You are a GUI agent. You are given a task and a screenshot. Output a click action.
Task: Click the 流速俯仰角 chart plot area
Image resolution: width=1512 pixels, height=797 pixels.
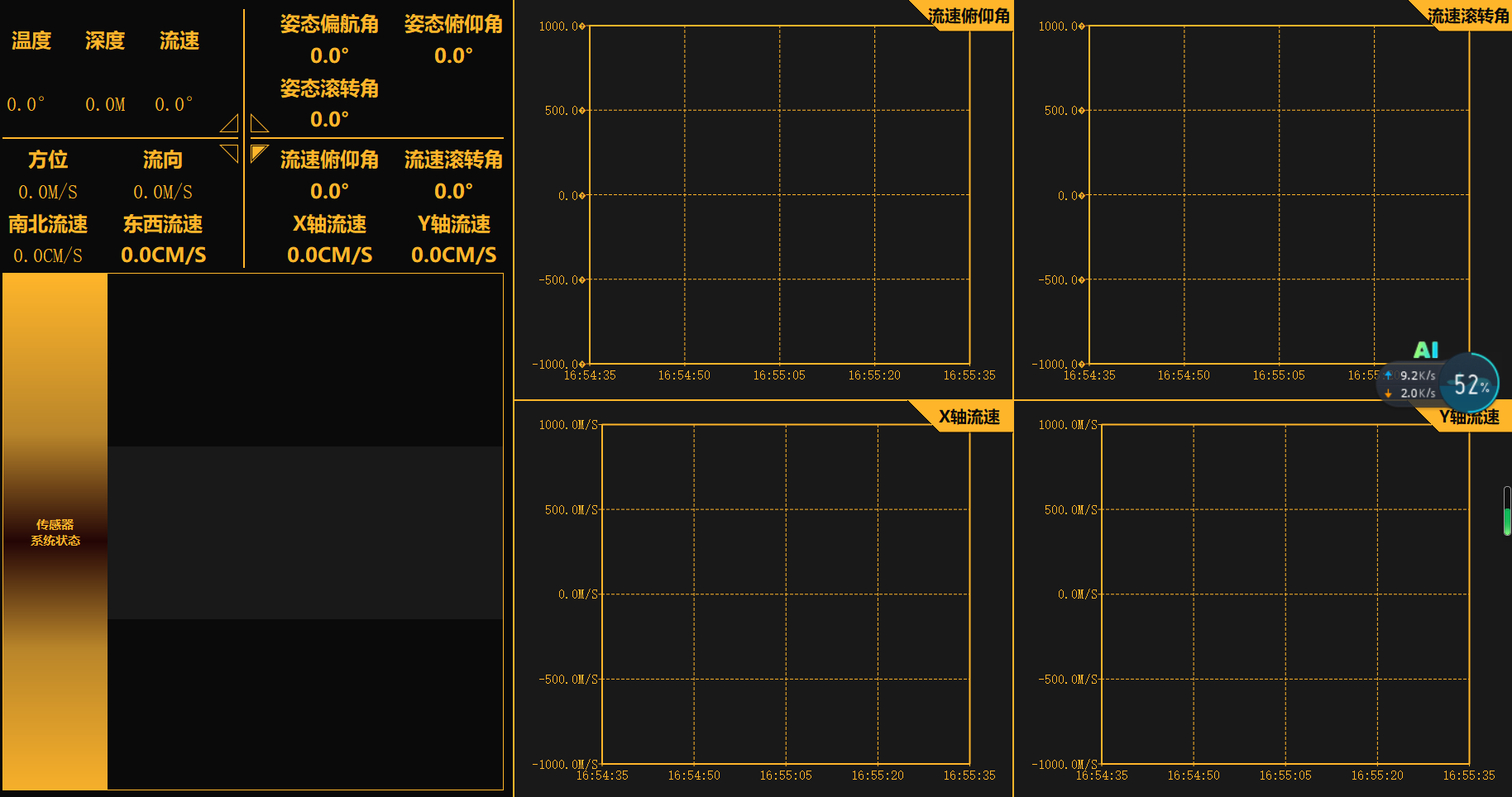pyautogui.click(x=779, y=195)
